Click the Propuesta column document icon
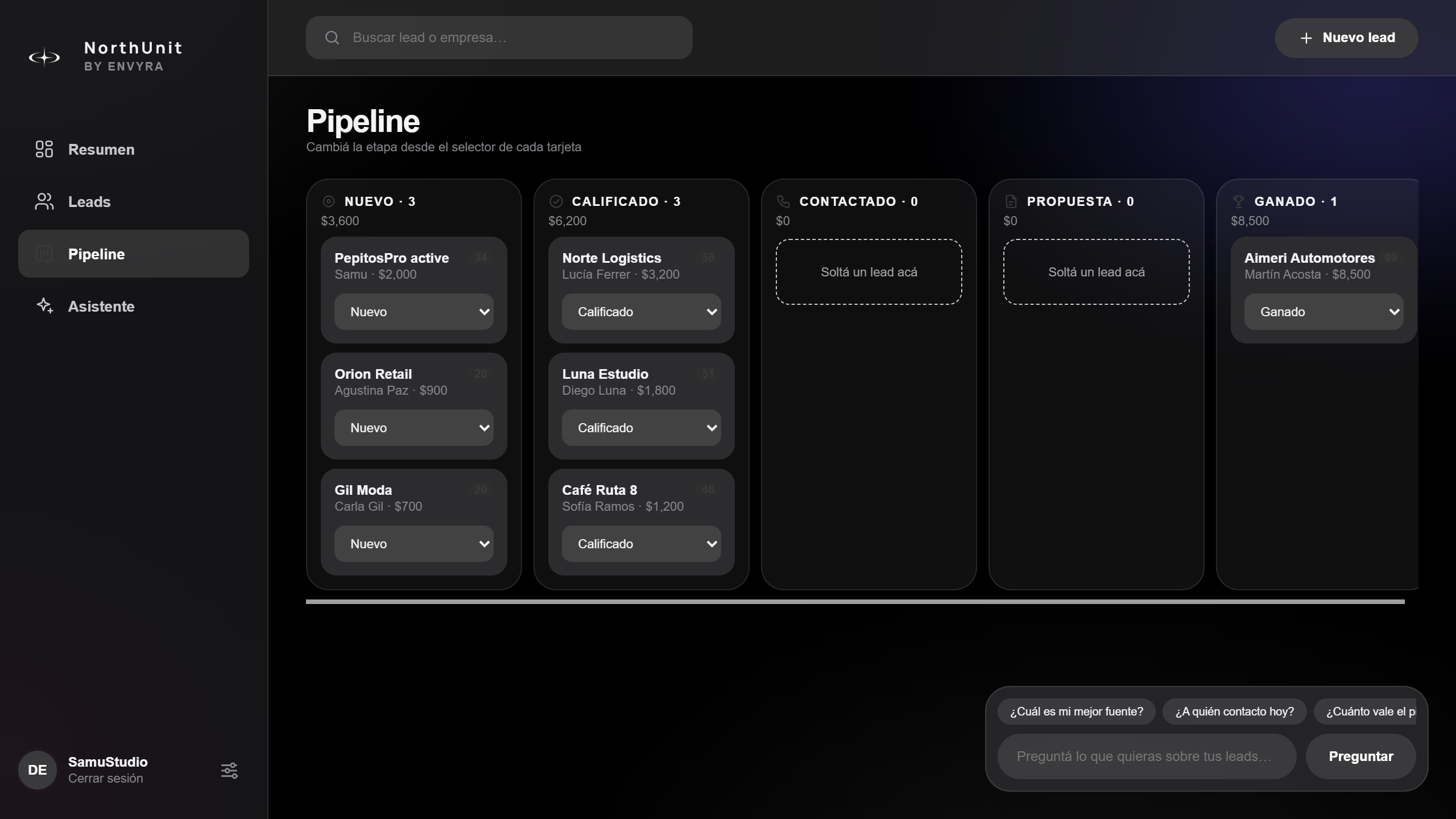1456x819 pixels. 1011,201
